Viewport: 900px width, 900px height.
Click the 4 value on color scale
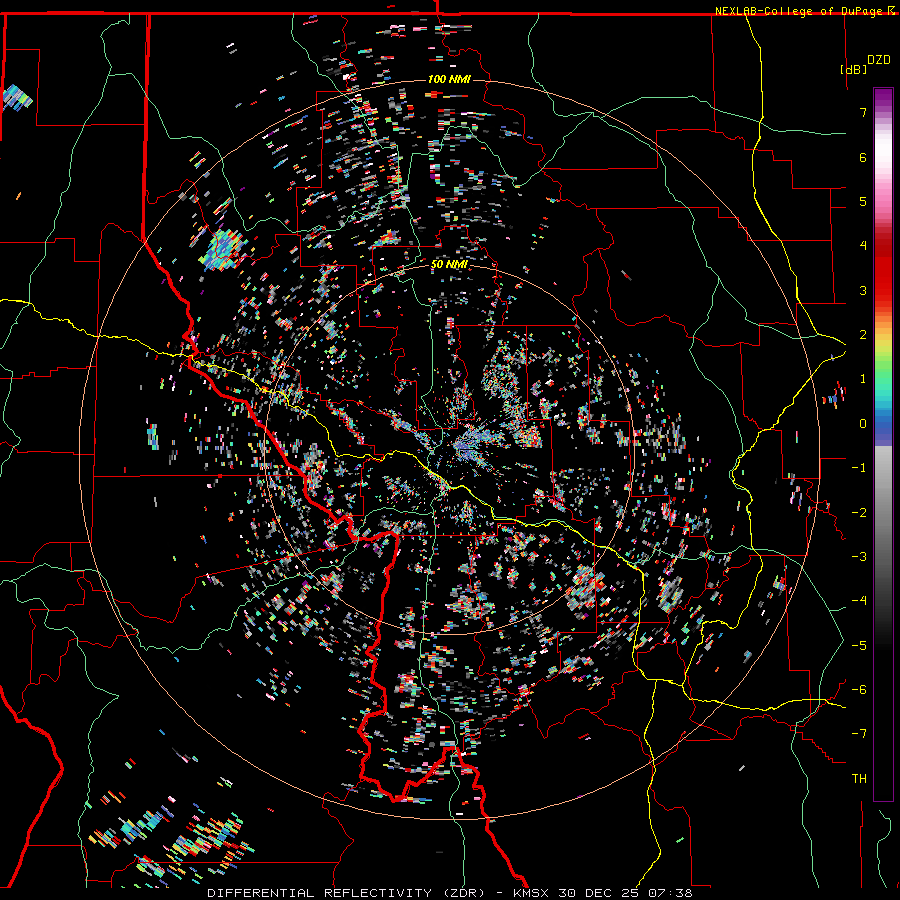tap(863, 246)
